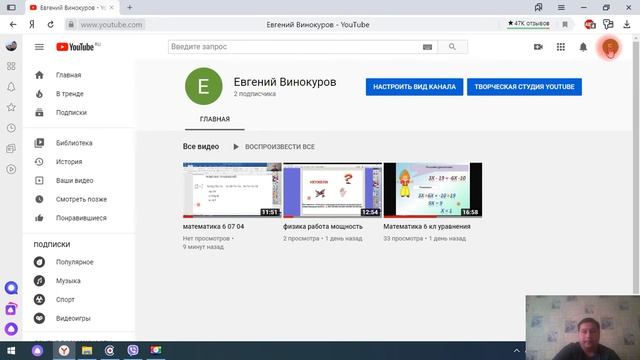Open the YouTube apps grid icon

tap(561, 47)
